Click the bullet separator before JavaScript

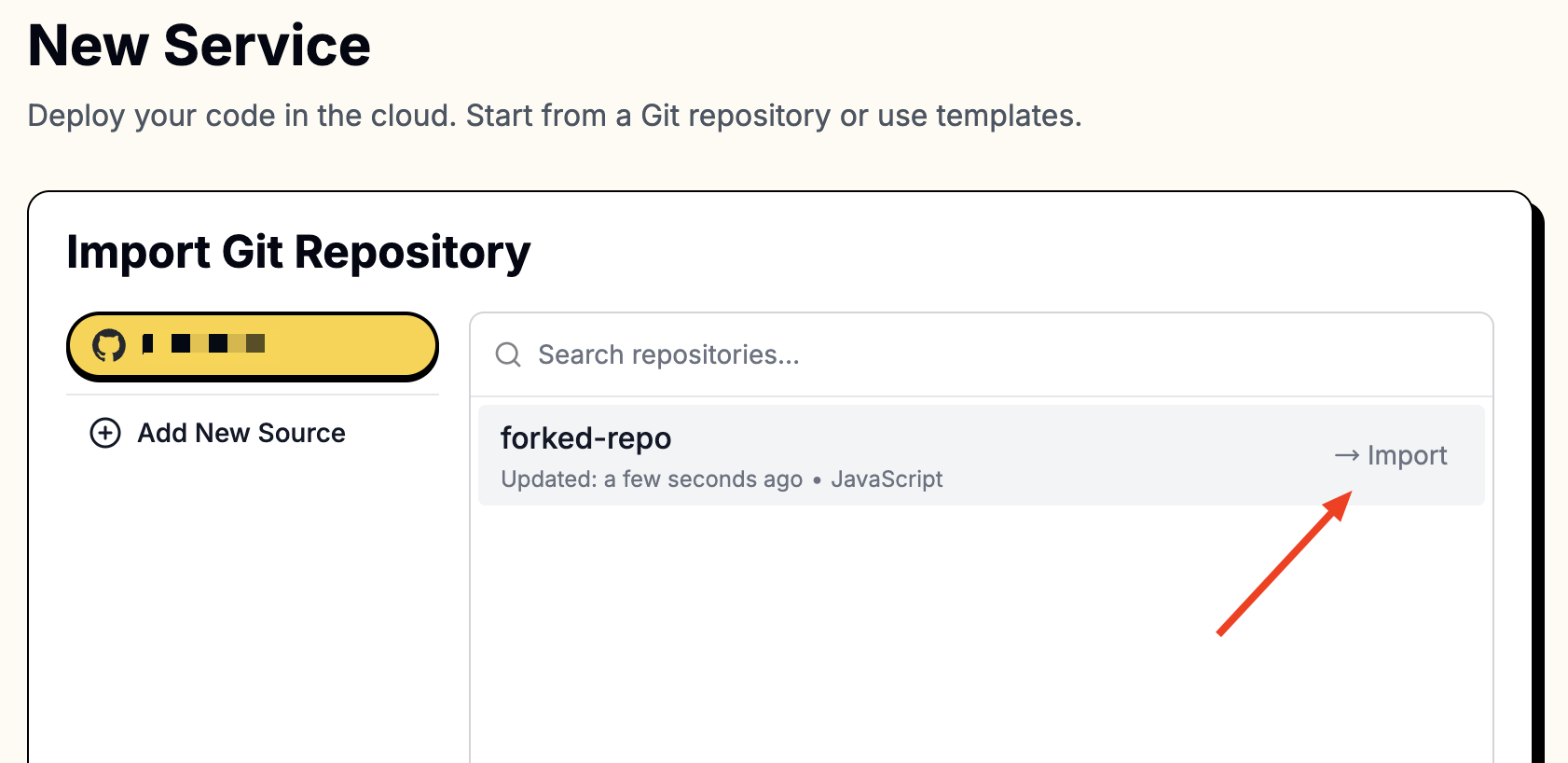[x=817, y=480]
